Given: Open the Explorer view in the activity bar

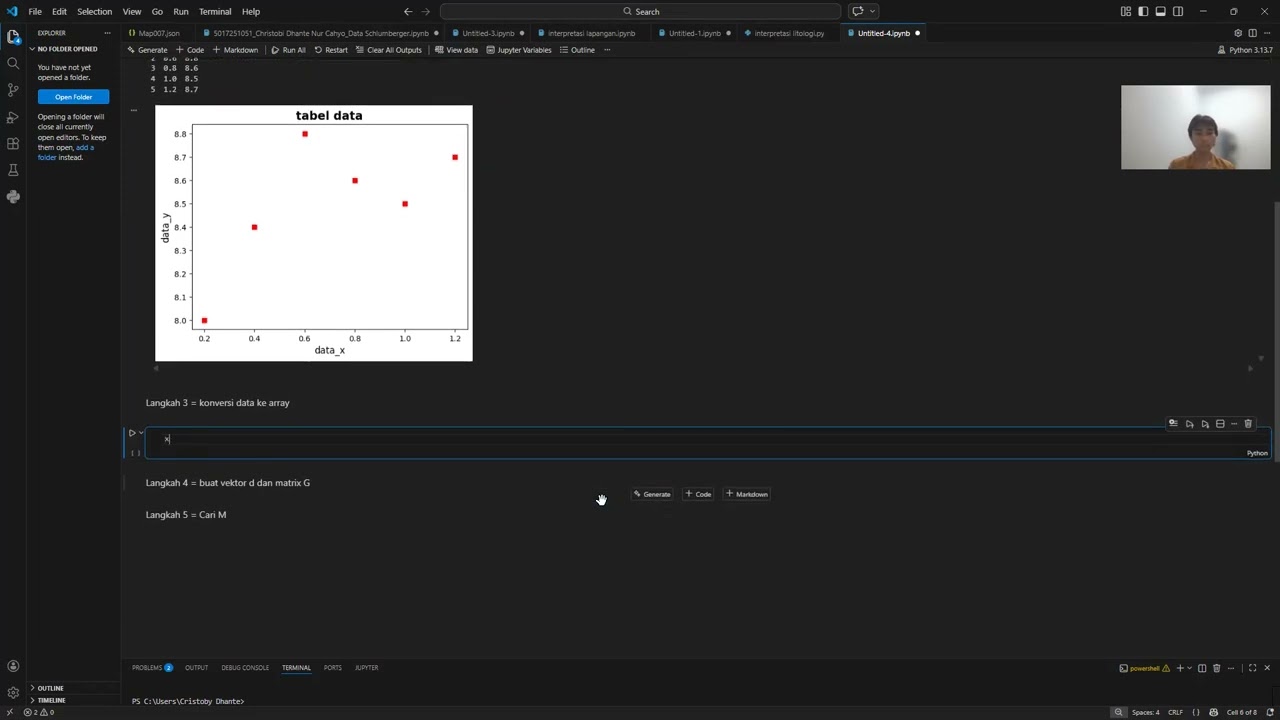Looking at the screenshot, I should pyautogui.click(x=13, y=37).
